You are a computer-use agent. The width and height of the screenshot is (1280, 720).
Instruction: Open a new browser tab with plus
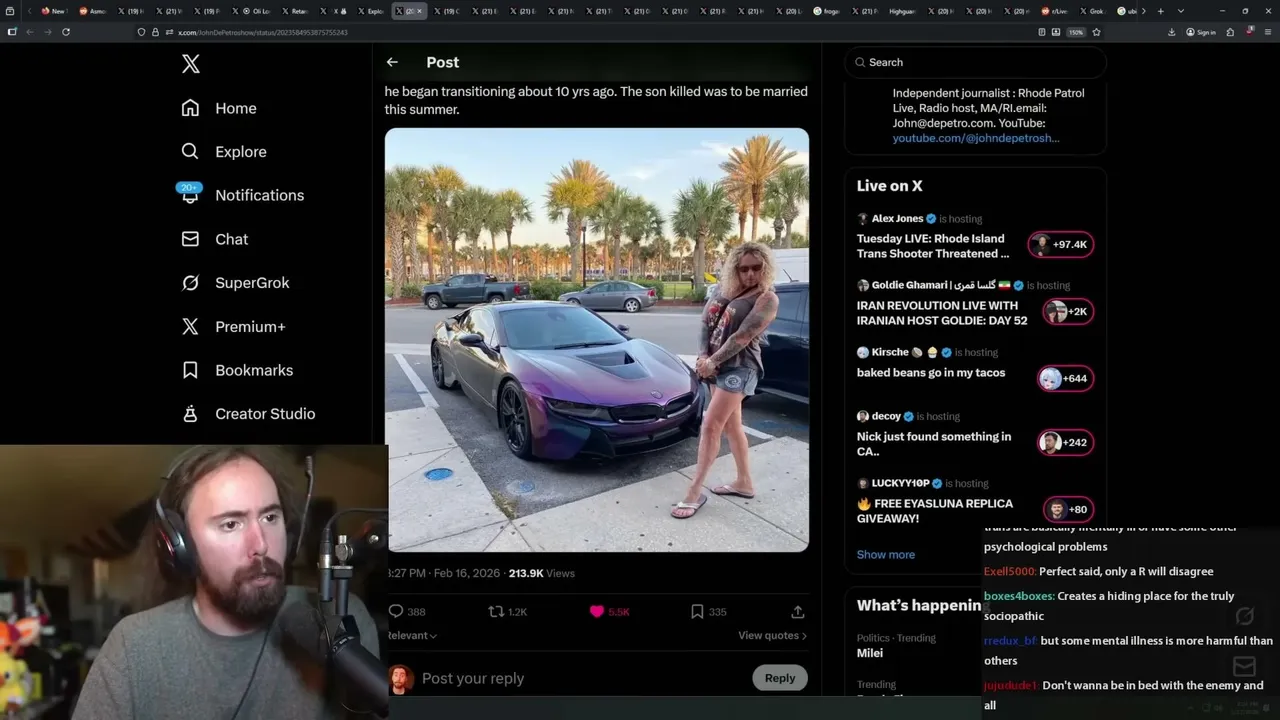coord(1160,11)
